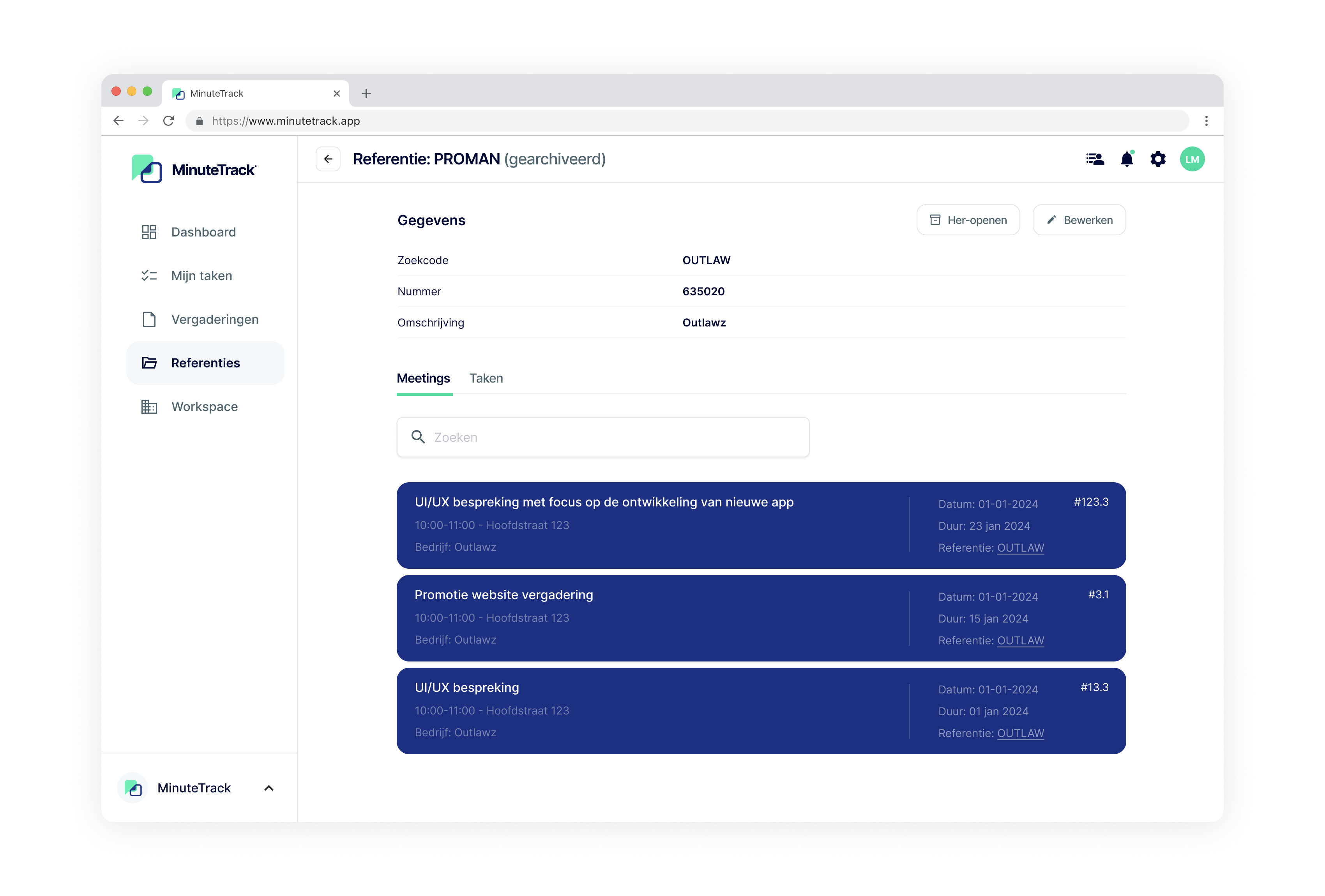The image size is (1325, 896).
Task: Click meeting number #123.3
Action: click(1091, 502)
